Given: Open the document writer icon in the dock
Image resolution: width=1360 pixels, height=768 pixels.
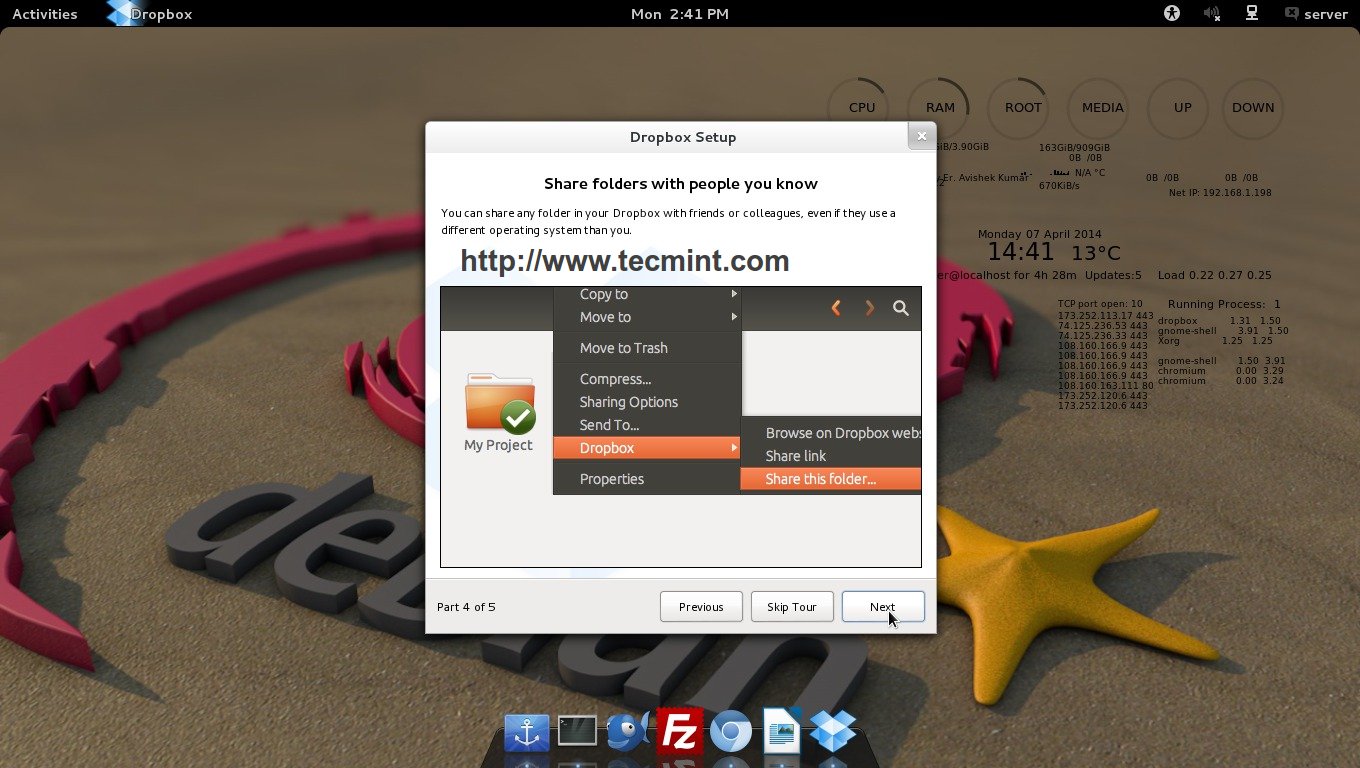Looking at the screenshot, I should point(782,731).
